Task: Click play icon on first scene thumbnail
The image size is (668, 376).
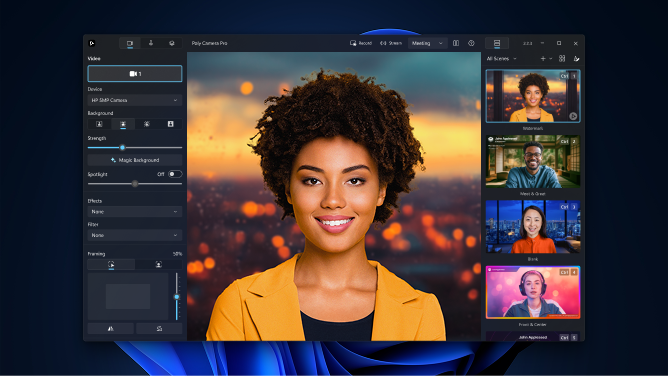Action: click(x=573, y=116)
